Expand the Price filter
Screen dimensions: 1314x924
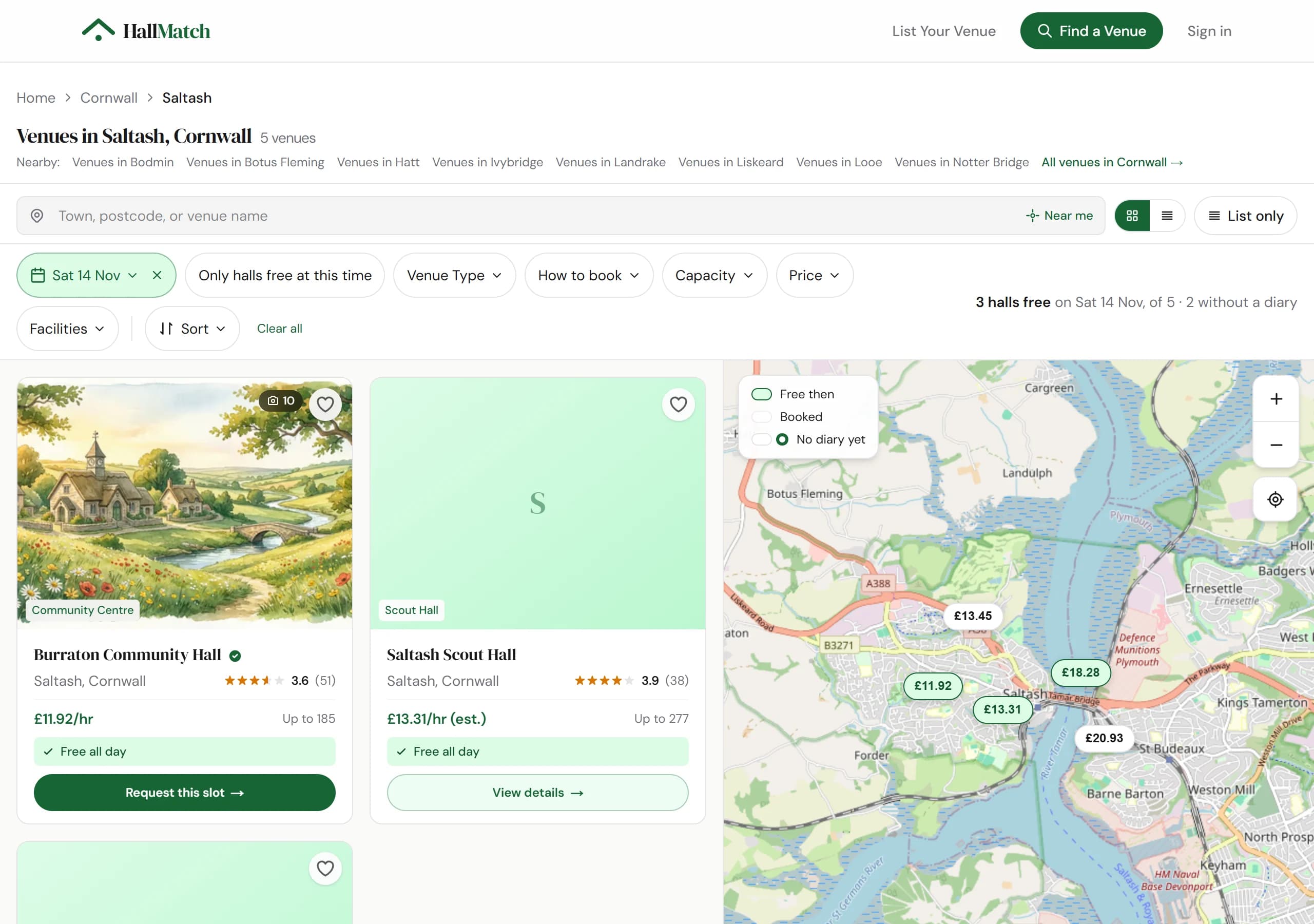click(x=815, y=275)
